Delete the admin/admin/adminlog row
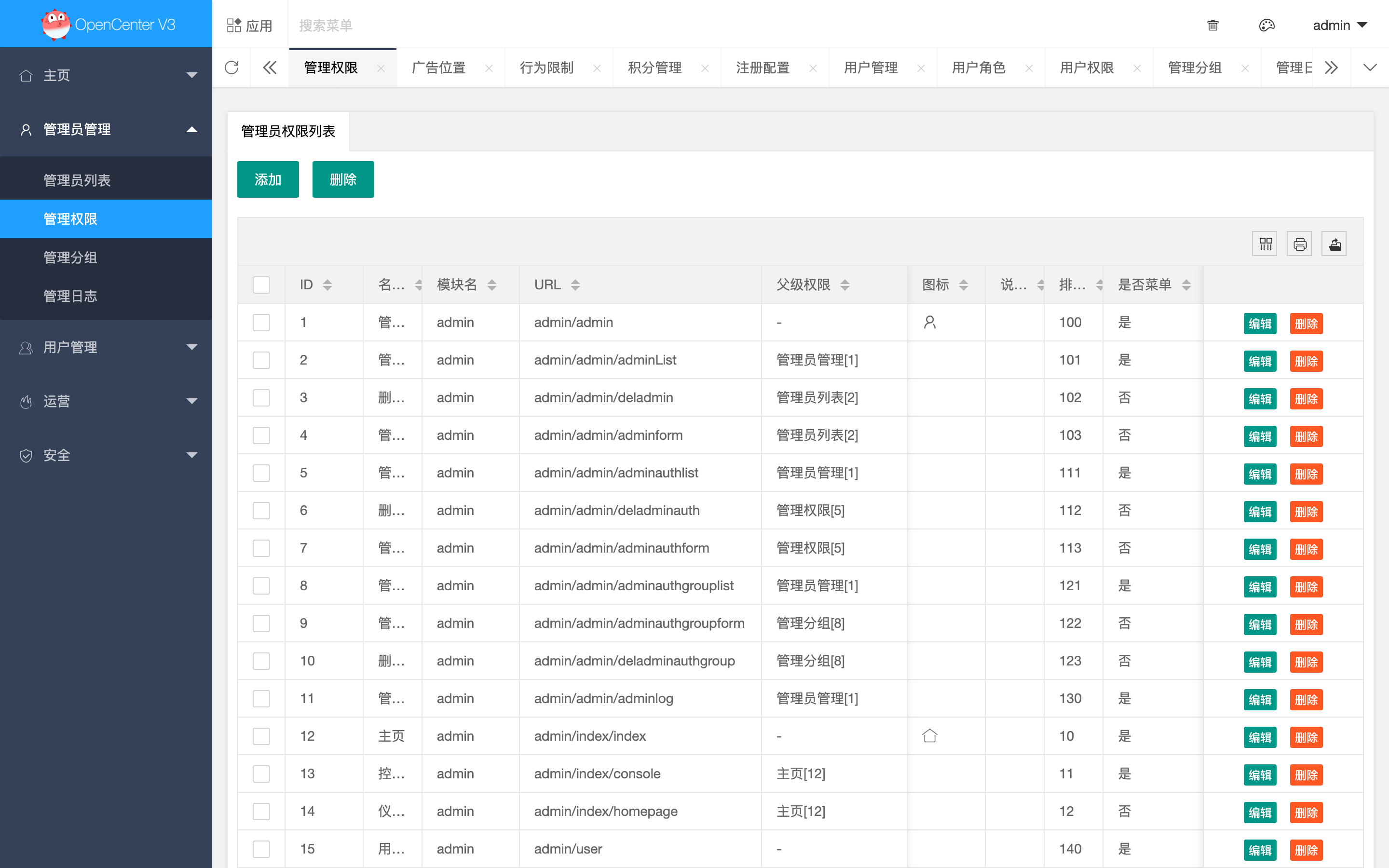The width and height of the screenshot is (1389, 868). tap(1307, 700)
